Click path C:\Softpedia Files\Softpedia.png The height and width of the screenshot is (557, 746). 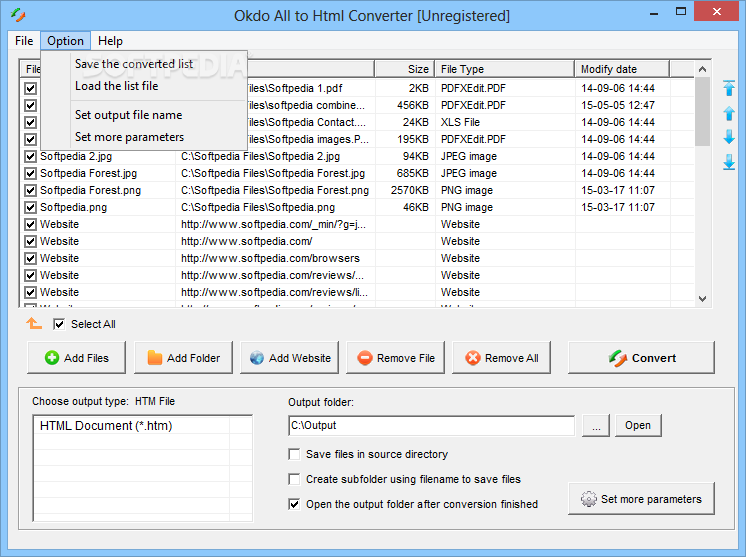[258, 207]
